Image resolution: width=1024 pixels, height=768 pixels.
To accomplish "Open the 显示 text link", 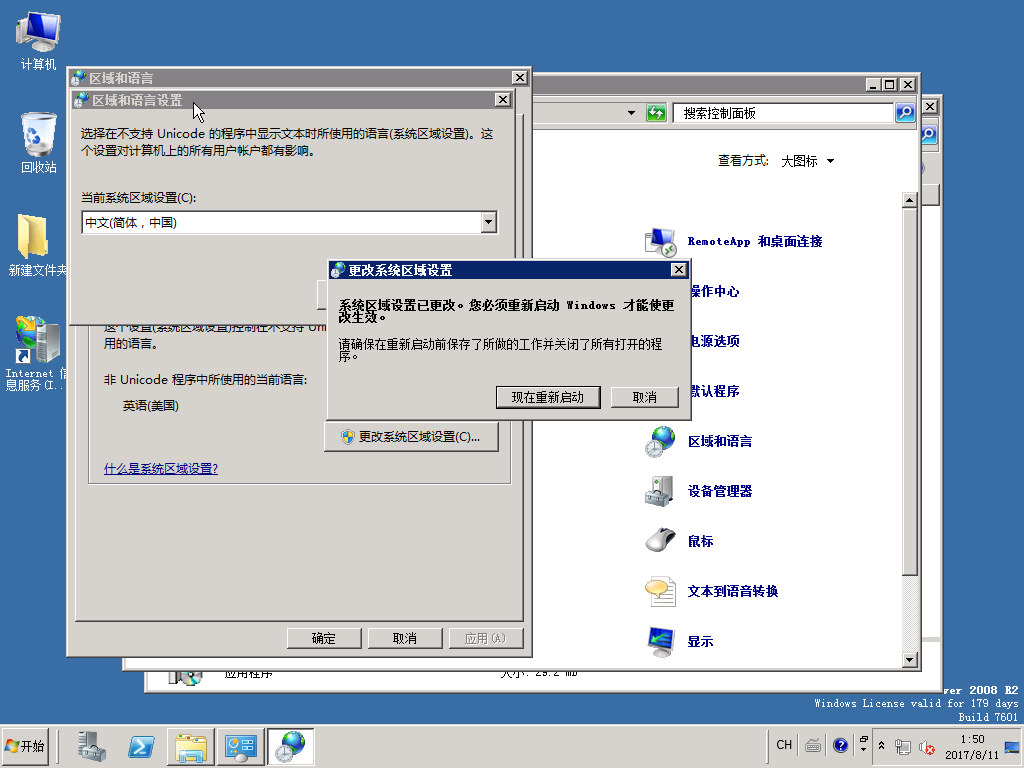I will [x=700, y=641].
